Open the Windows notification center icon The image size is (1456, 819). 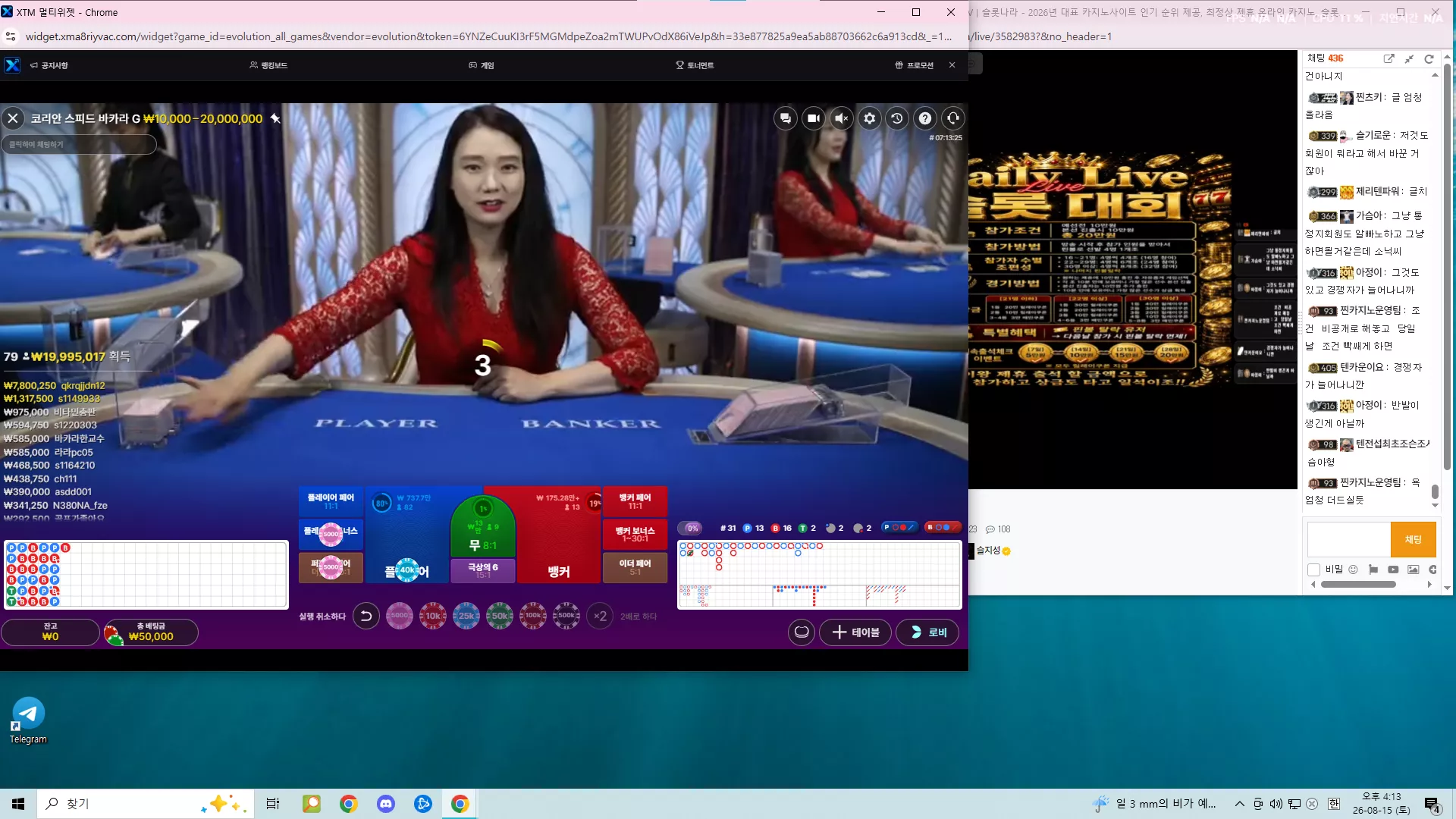[1432, 805]
